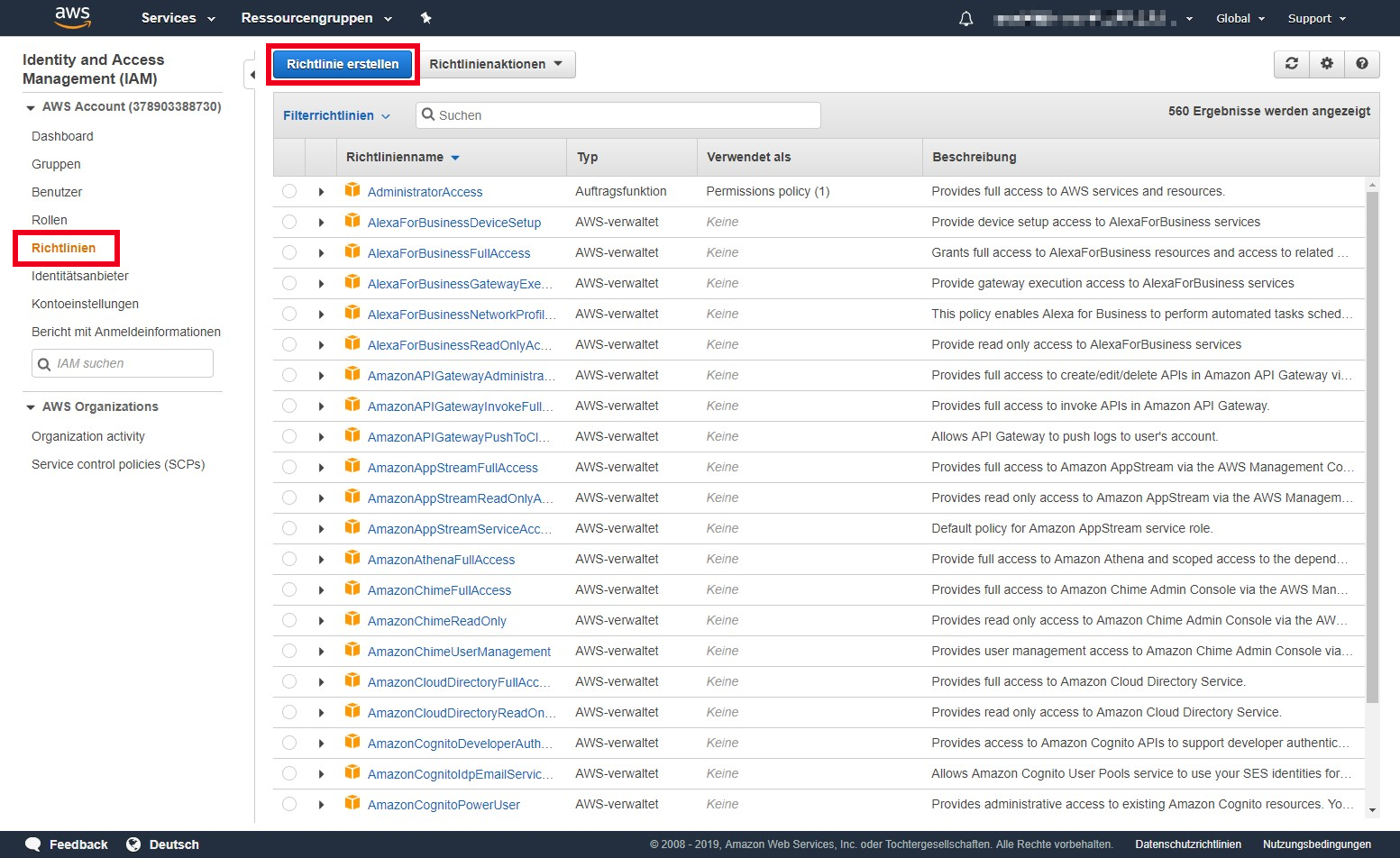Image resolution: width=1400 pixels, height=858 pixels.
Task: Select the AmazonChimeUserManagement radio button
Action: 289,651
